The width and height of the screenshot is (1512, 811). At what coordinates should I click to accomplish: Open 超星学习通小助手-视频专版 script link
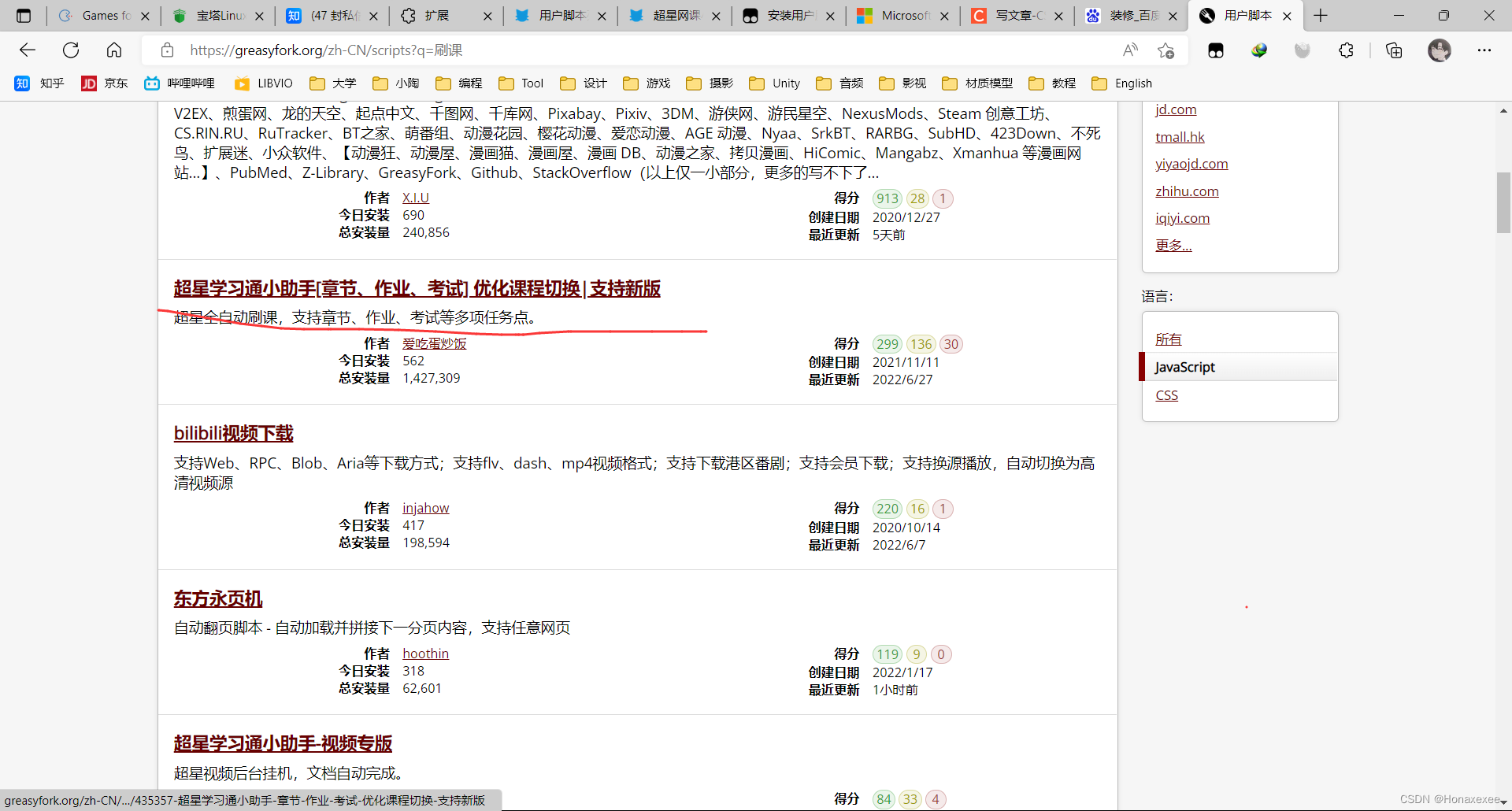(x=283, y=744)
